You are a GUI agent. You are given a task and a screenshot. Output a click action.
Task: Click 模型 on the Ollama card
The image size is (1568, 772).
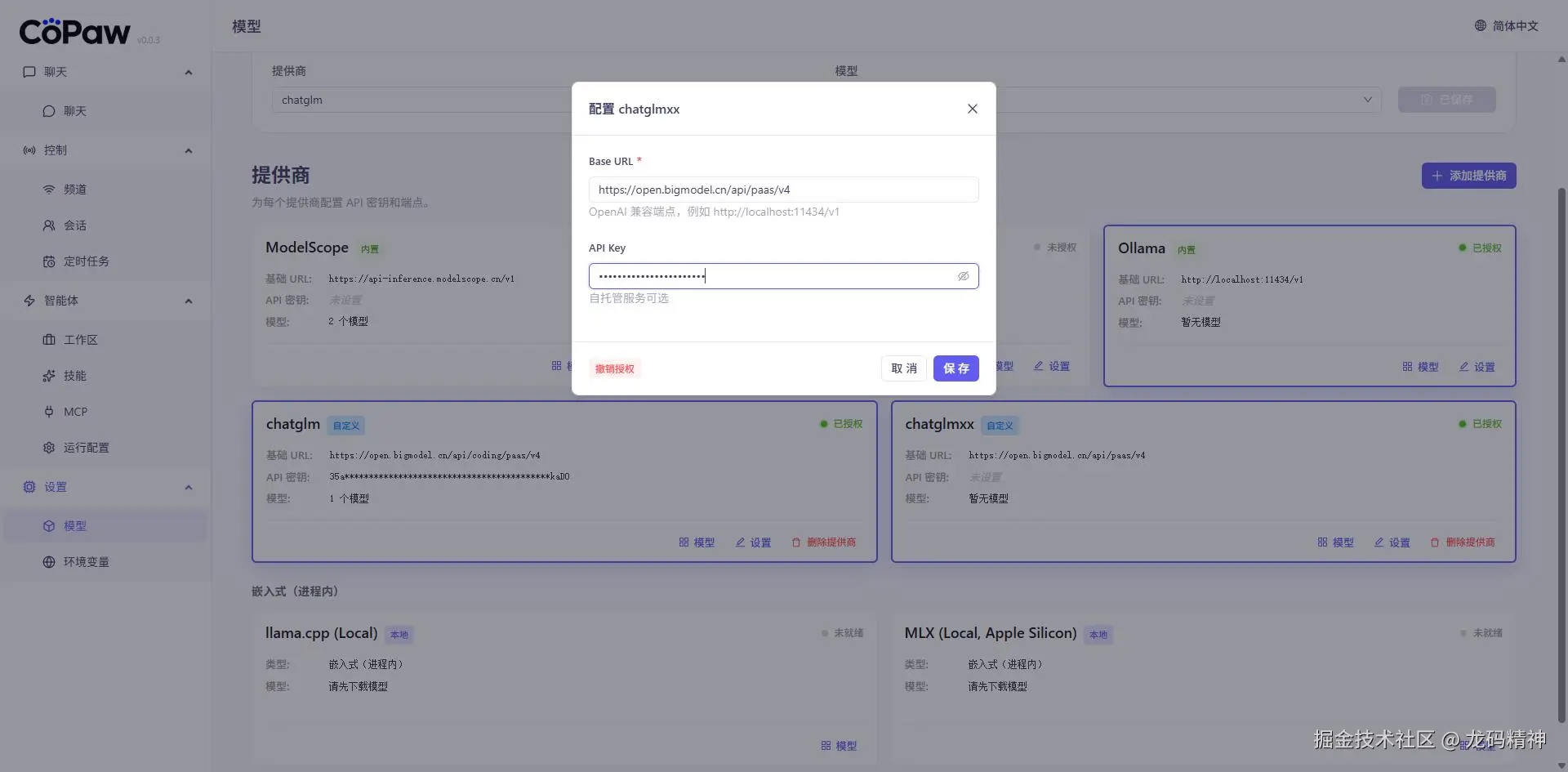pos(1420,367)
